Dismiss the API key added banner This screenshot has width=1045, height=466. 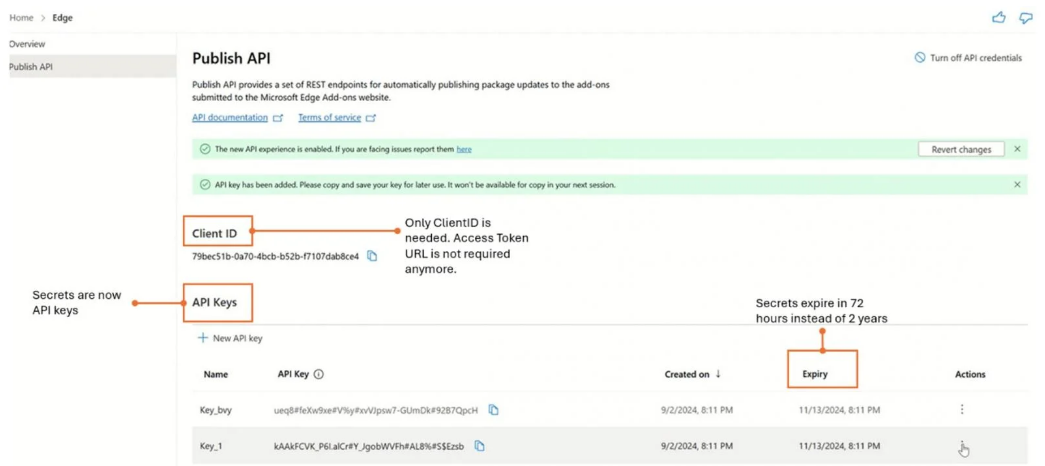[x=1017, y=185]
